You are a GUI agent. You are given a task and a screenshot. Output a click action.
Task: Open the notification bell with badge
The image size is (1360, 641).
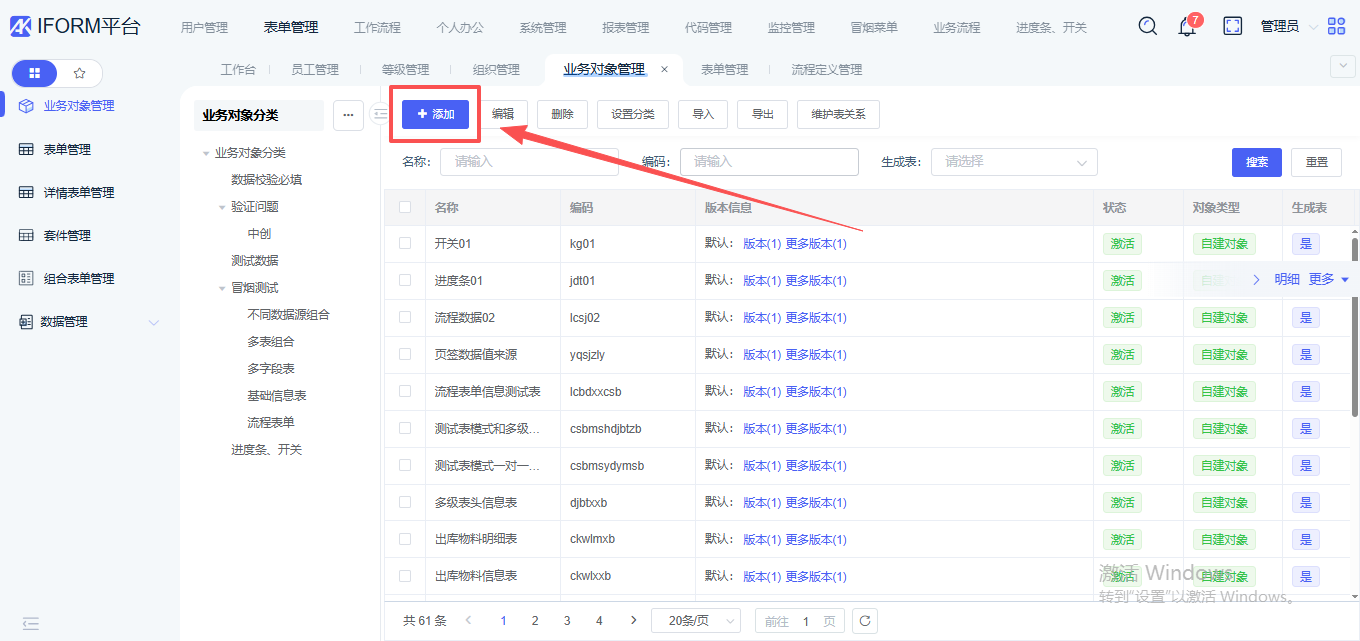click(x=1187, y=27)
